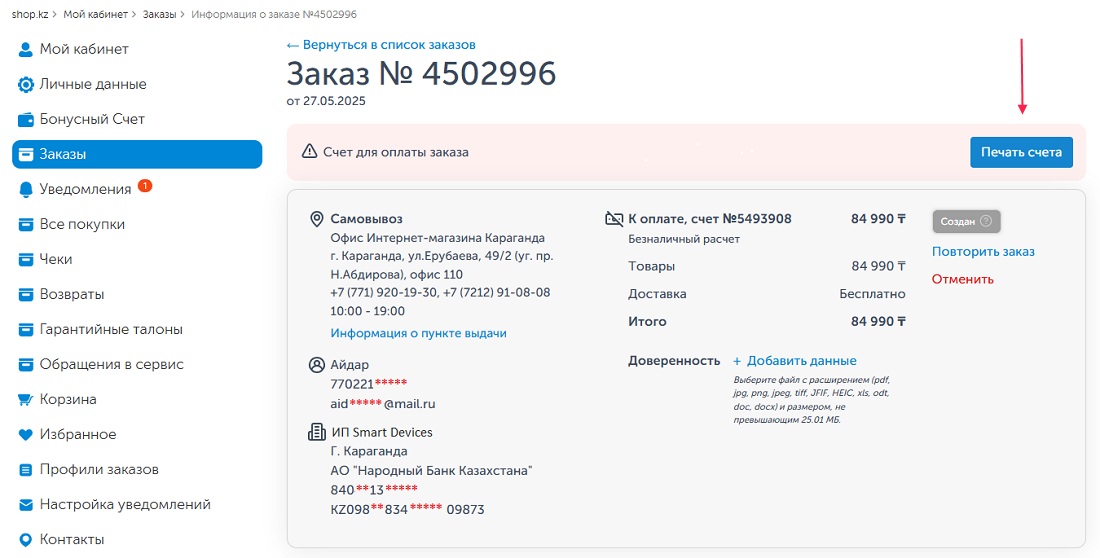This screenshot has width=1100, height=558.
Task: Click the Заказы breadcrumb link
Action: 159,15
